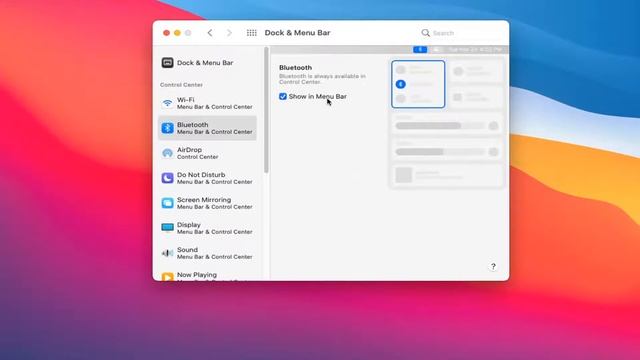Image resolution: width=640 pixels, height=360 pixels.
Task: Click the Bluetooth icon in the Control Center preview
Action: 400,84
